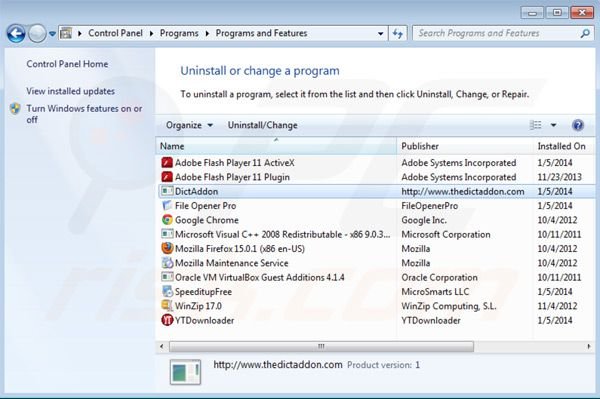
Task: Click WinZip Computing, S.L. publisher cell
Action: 448,306
